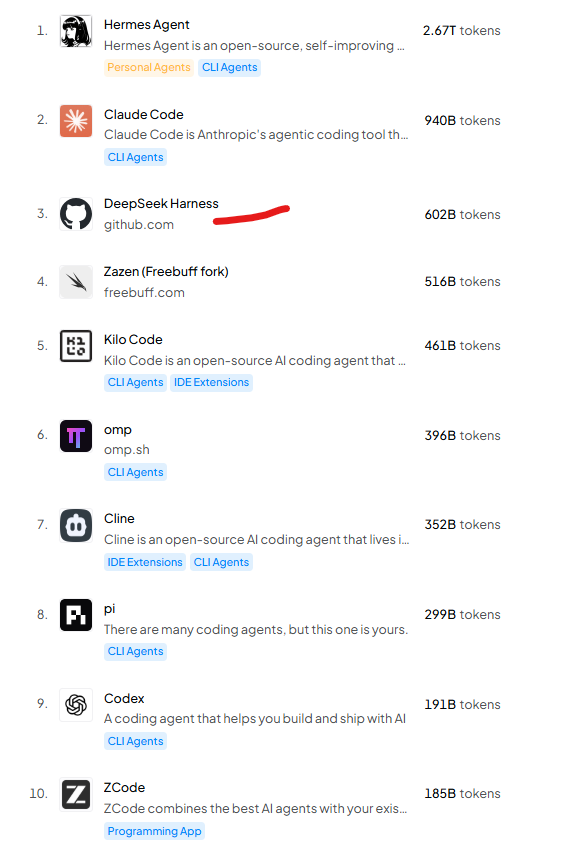Image resolution: width=568 pixels, height=850 pixels.
Task: Select the Personal Agents tag on Hermes Agent
Action: tap(149, 68)
